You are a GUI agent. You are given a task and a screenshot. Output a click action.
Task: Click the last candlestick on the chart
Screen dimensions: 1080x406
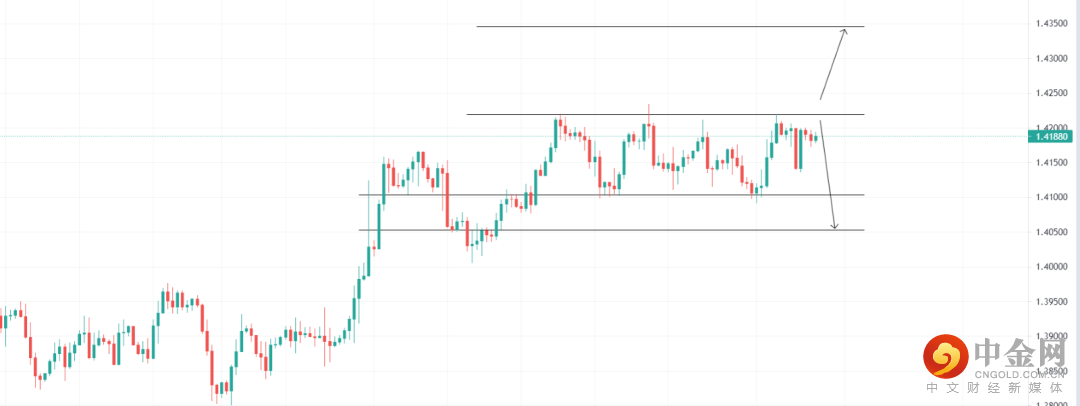815,138
